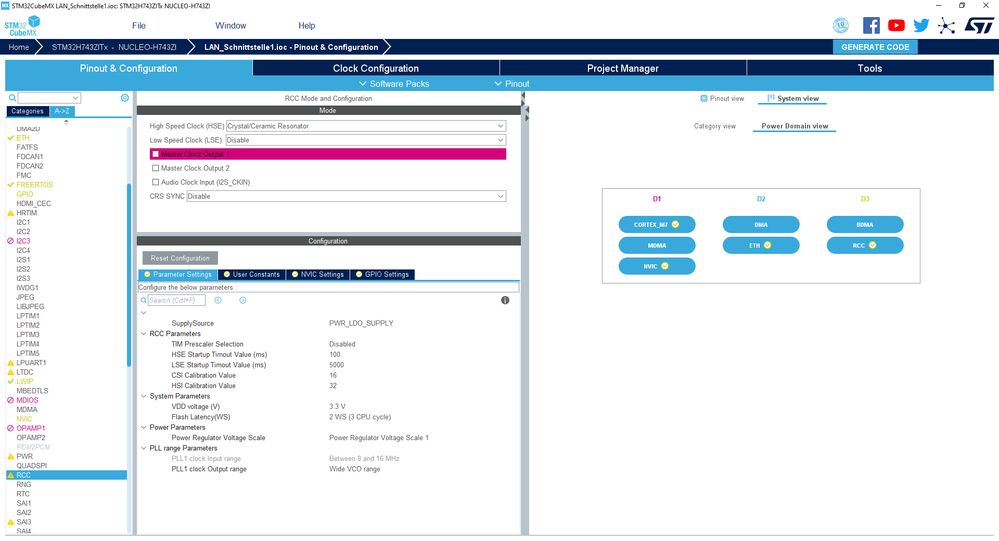Open the Twitter link icon
Image resolution: width=999 pixels, height=541 pixels.
pyautogui.click(x=921, y=25)
